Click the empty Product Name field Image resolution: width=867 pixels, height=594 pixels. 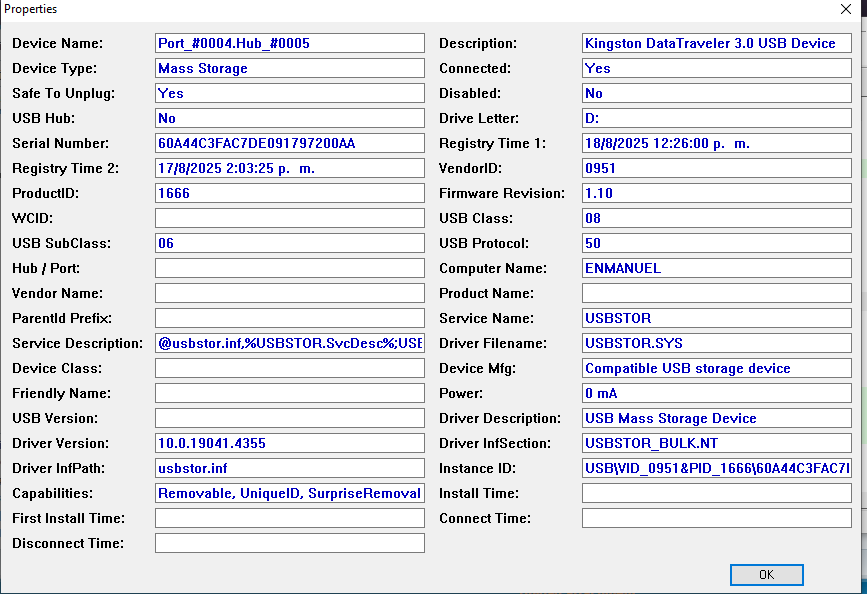[x=717, y=293]
